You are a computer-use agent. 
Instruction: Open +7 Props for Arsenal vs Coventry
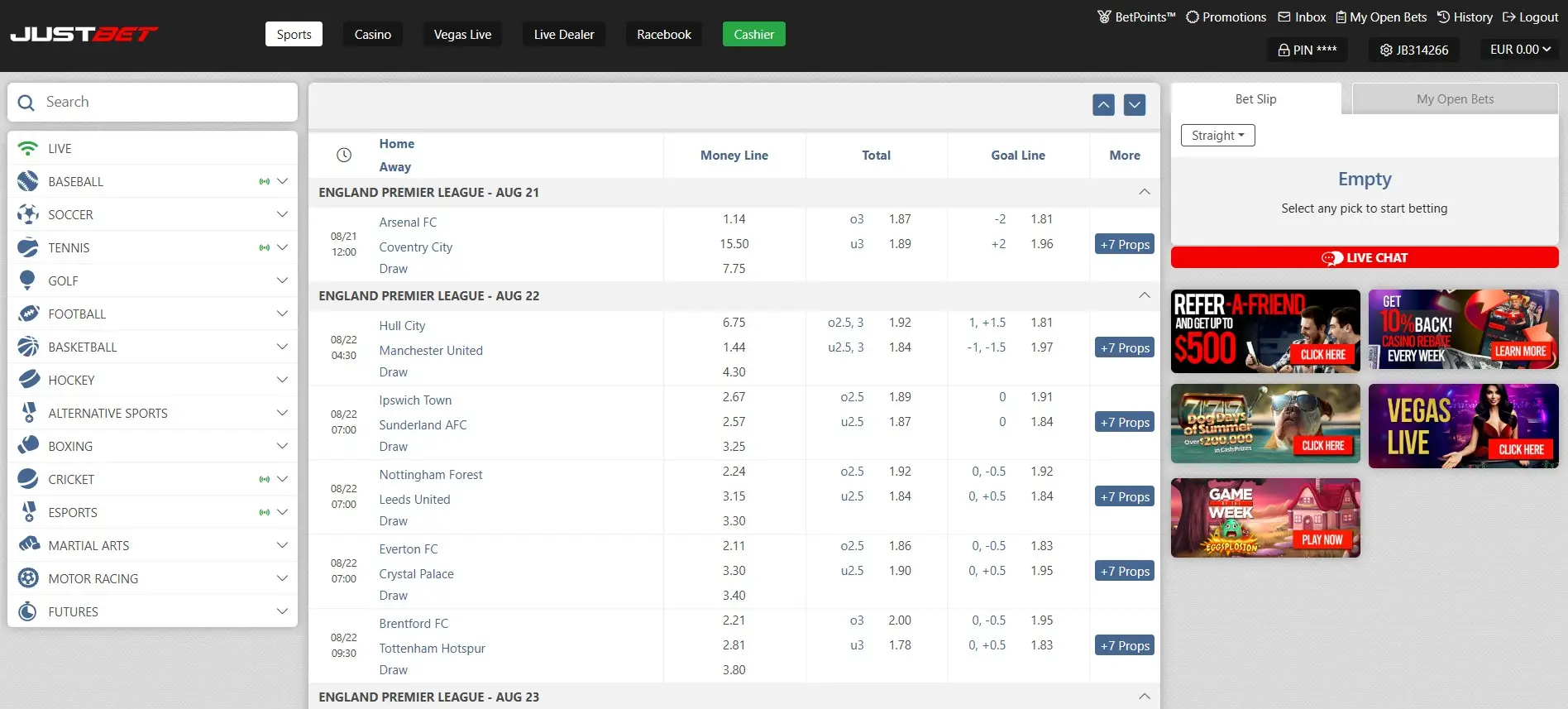(1125, 244)
